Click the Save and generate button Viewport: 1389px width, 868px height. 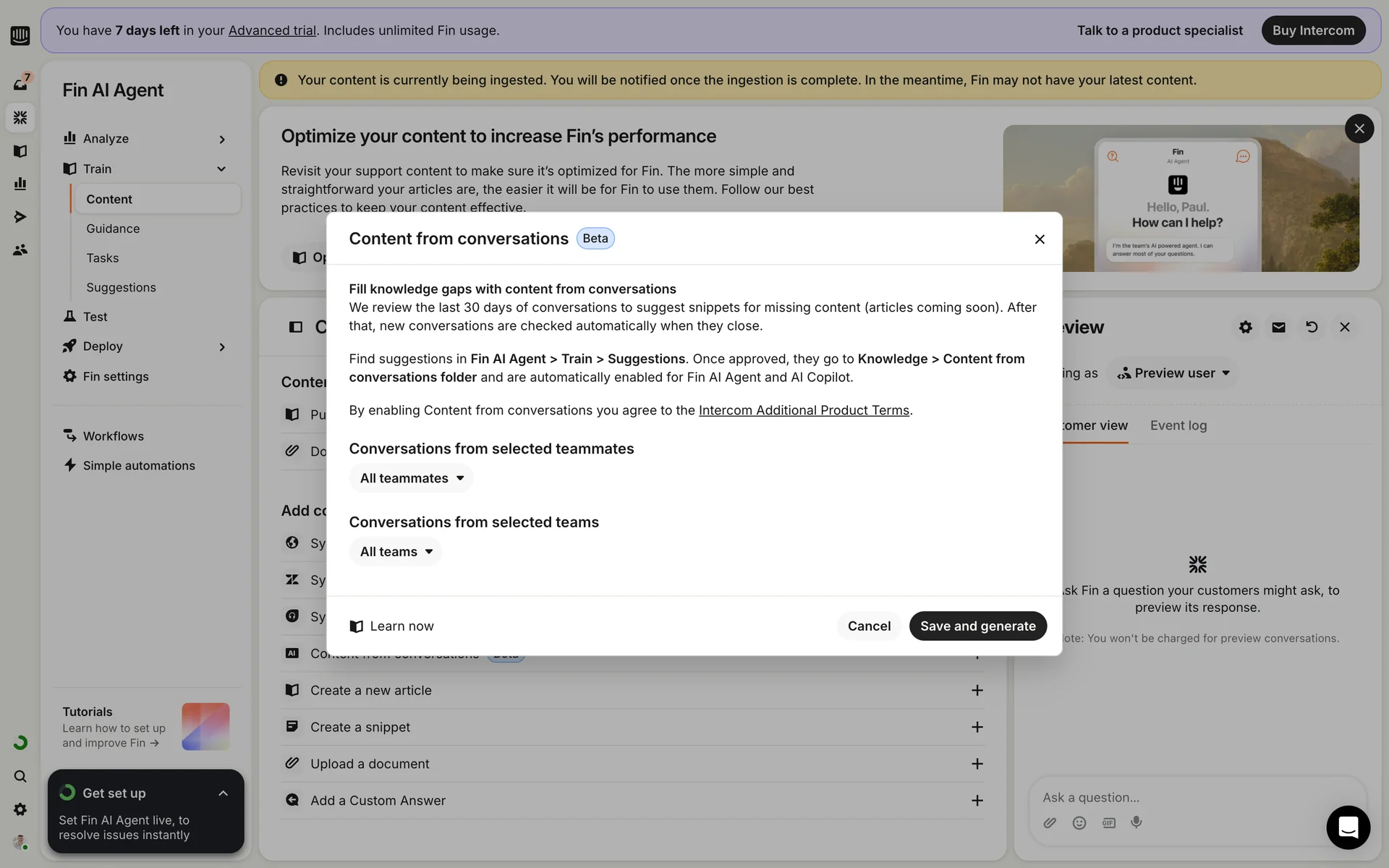tap(977, 626)
